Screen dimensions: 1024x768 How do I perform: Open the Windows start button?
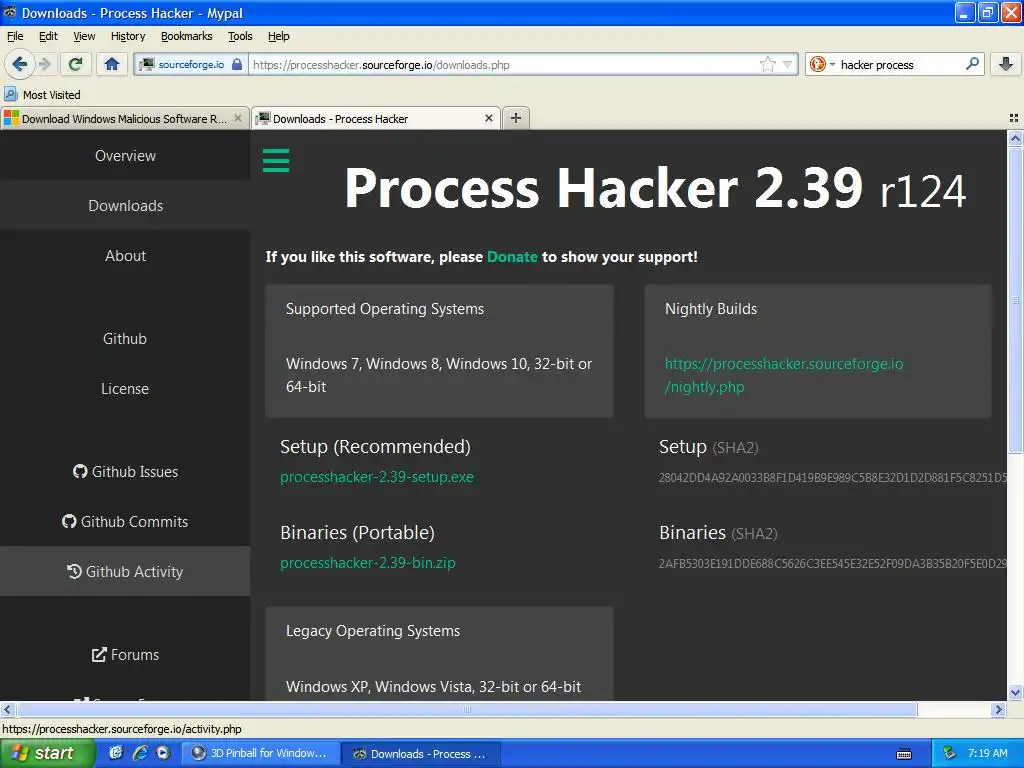tap(46, 753)
